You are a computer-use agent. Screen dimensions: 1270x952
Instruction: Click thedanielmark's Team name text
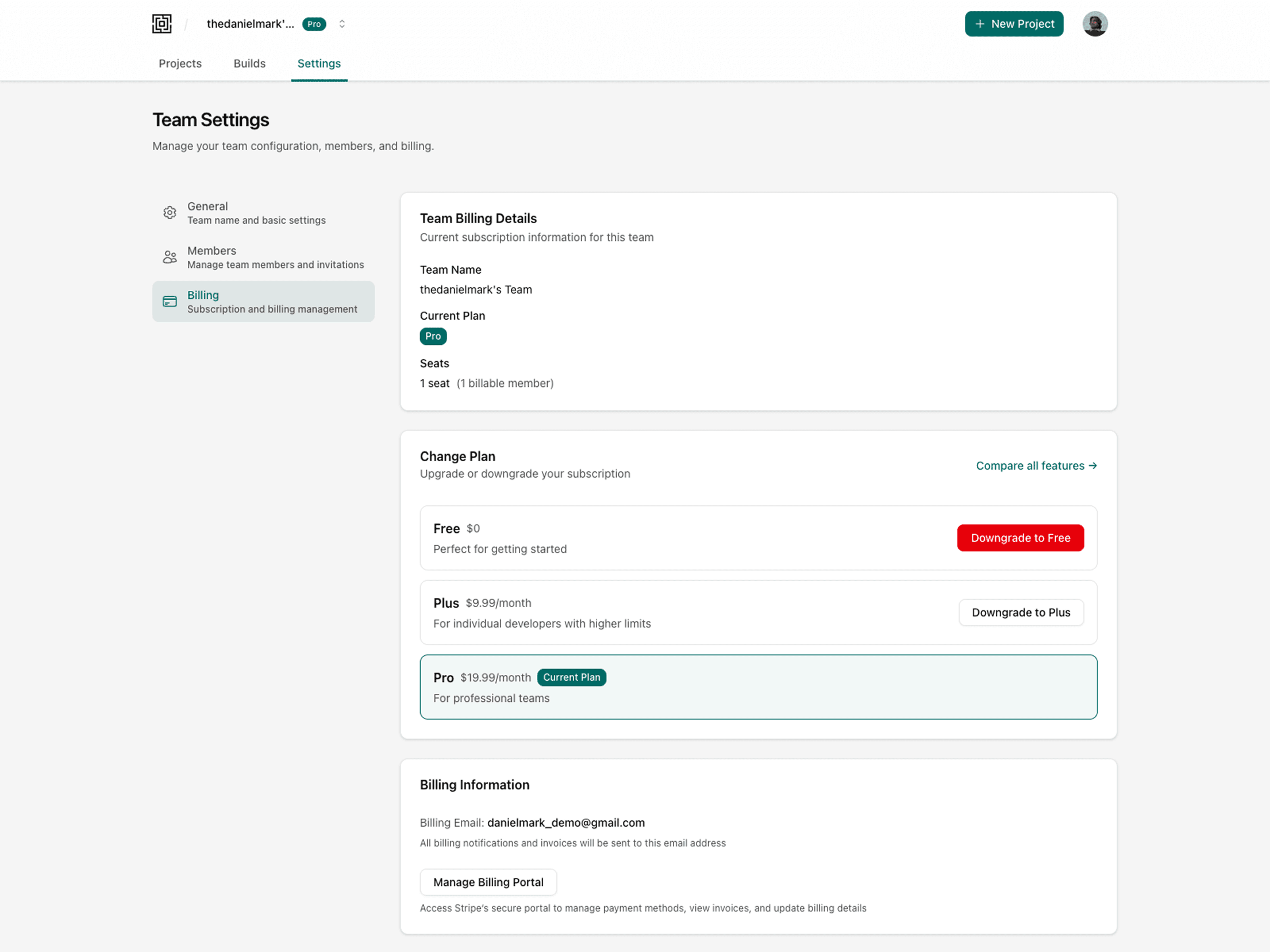(475, 290)
